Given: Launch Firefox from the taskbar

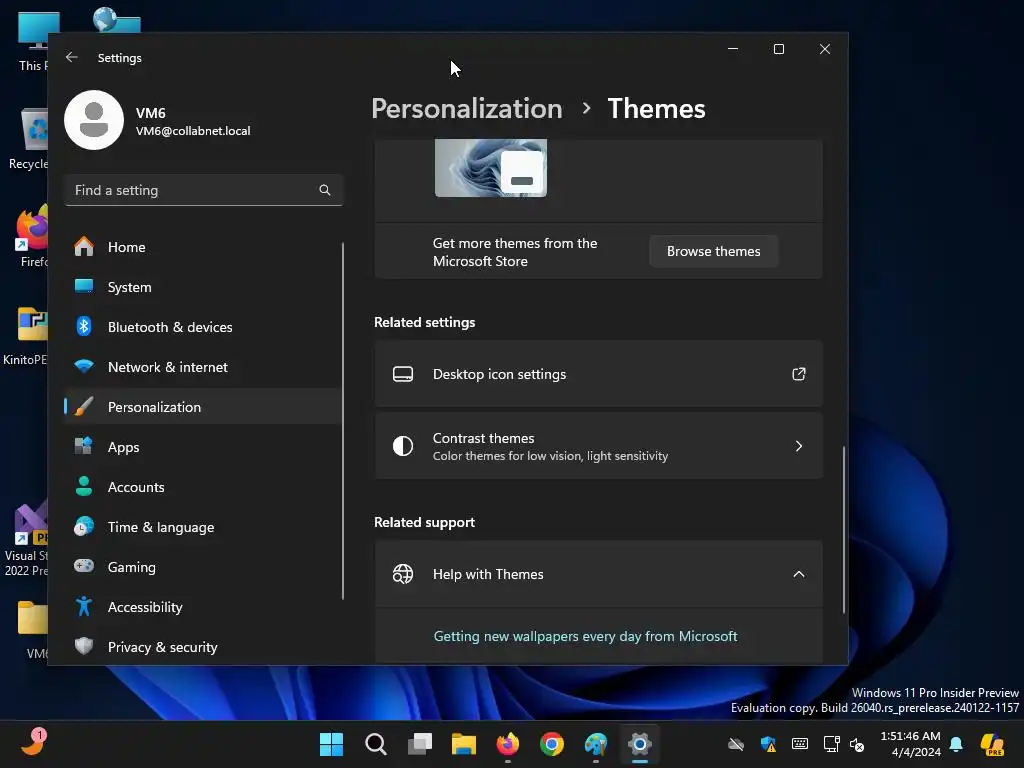Looking at the screenshot, I should [508, 744].
